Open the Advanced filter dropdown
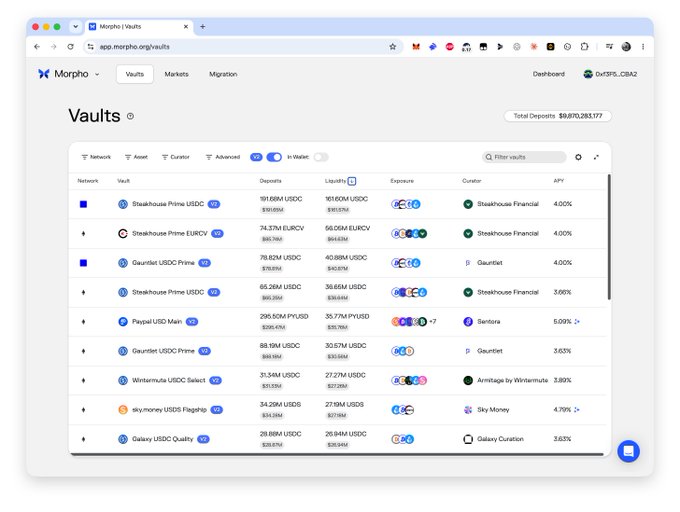680x512 pixels. click(222, 157)
